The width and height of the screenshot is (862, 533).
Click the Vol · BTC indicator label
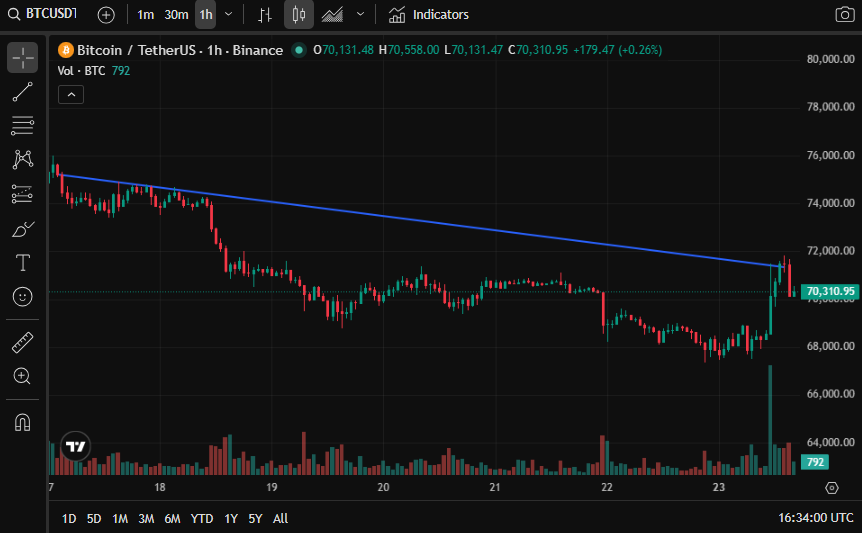[81, 71]
